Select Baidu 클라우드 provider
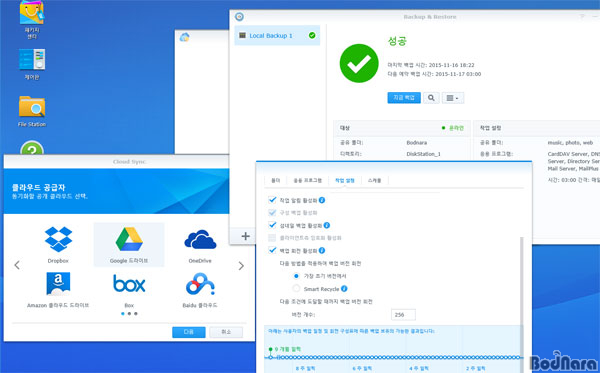Image resolution: width=600 pixels, height=373 pixels. pyautogui.click(x=200, y=290)
